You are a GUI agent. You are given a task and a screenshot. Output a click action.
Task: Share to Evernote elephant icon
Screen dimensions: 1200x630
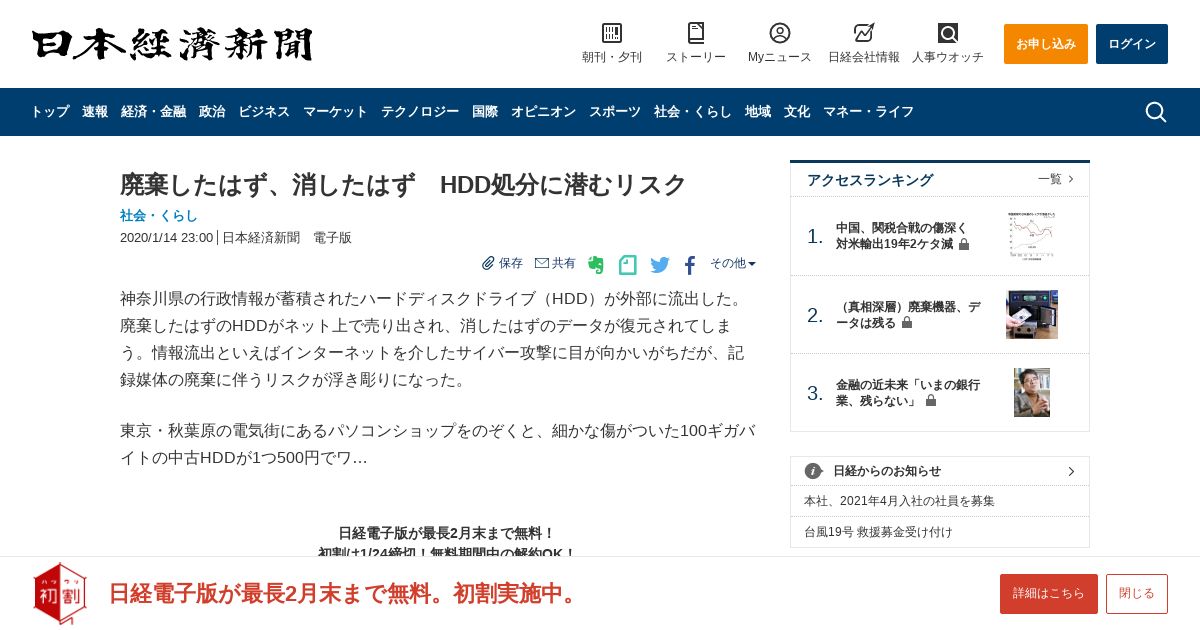tap(596, 265)
